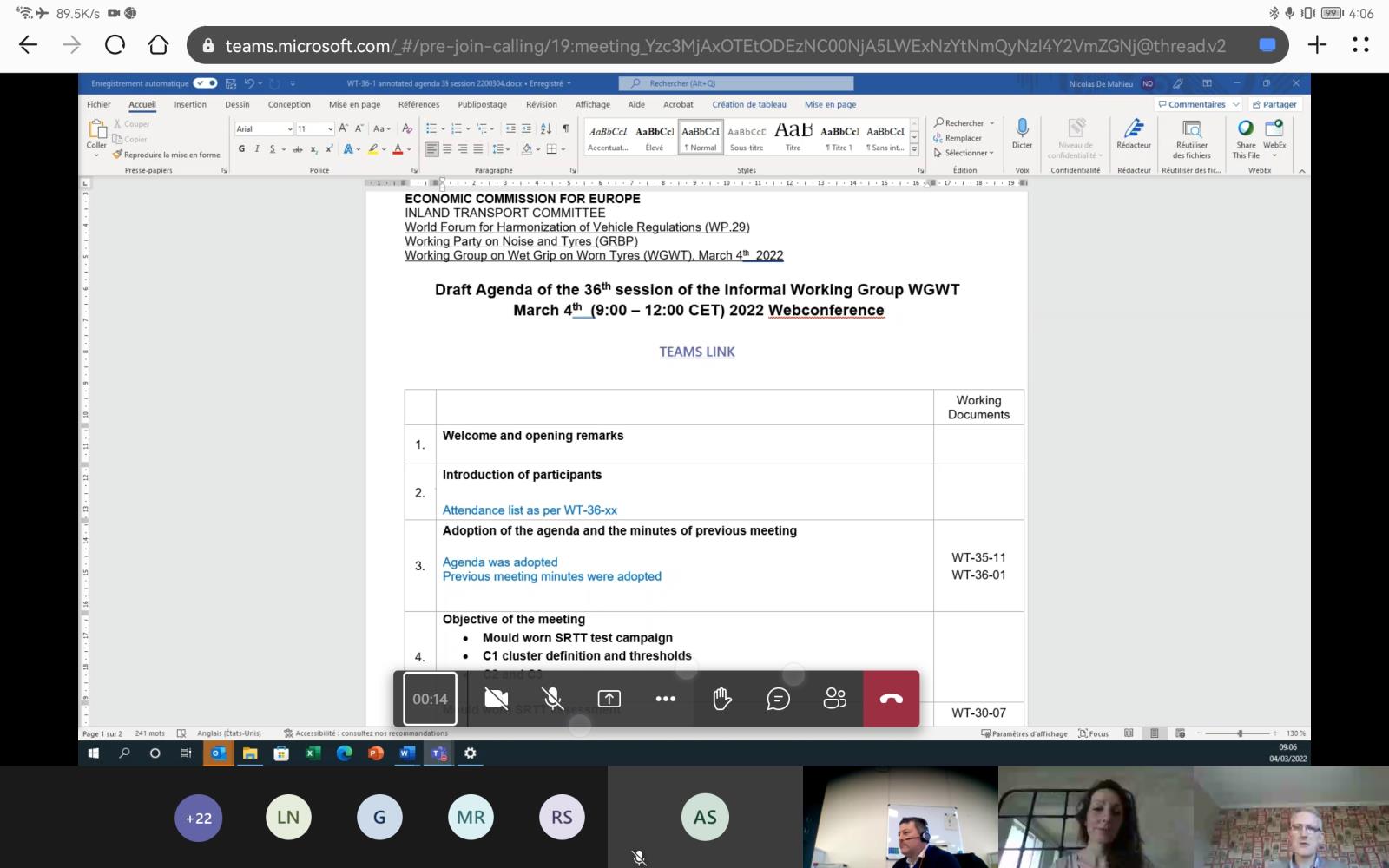Click the Partager button
1389x868 pixels.
click(x=1274, y=104)
